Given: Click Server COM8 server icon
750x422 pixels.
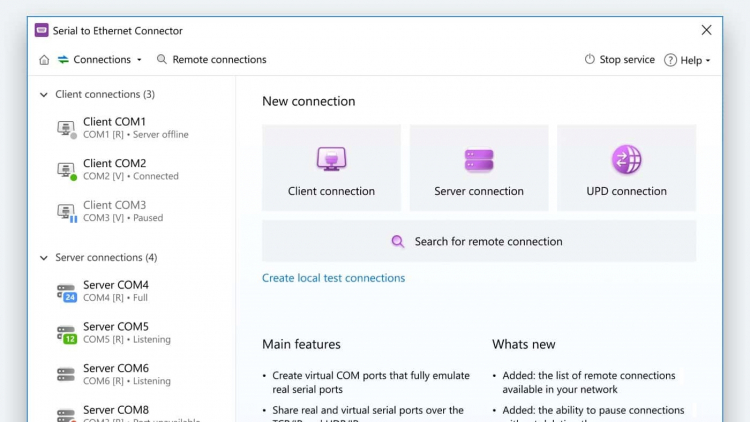Looking at the screenshot, I should pos(66,415).
